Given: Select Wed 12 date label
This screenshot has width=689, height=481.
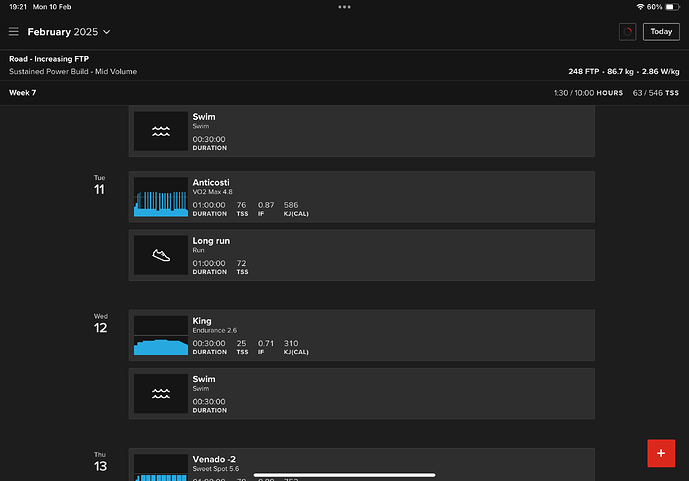Looking at the screenshot, I should 100,323.
